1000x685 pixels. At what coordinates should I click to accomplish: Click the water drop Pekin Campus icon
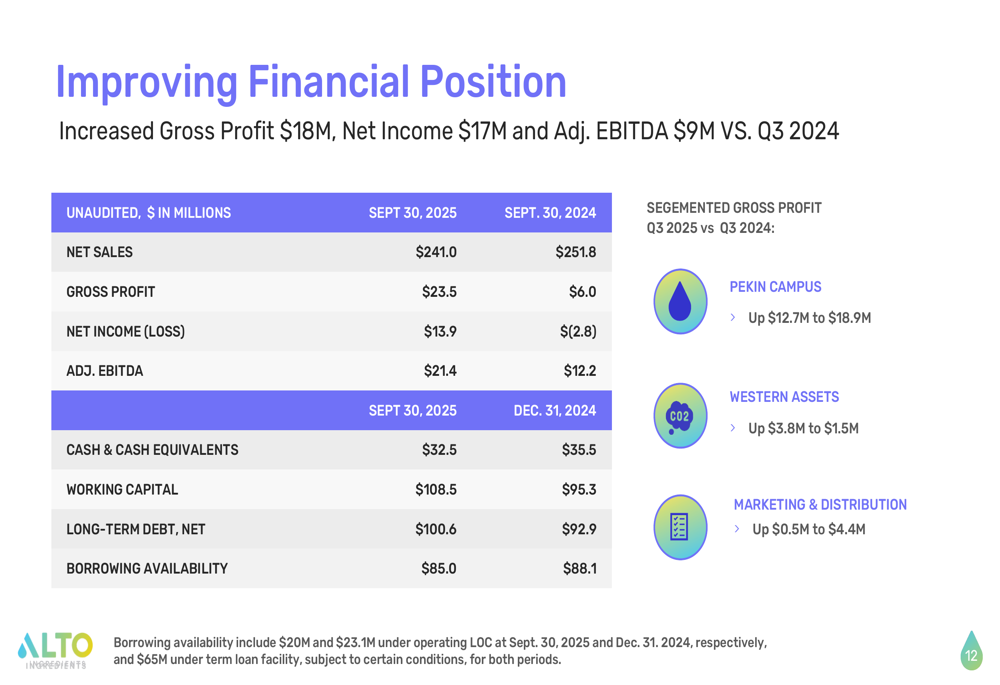click(680, 300)
